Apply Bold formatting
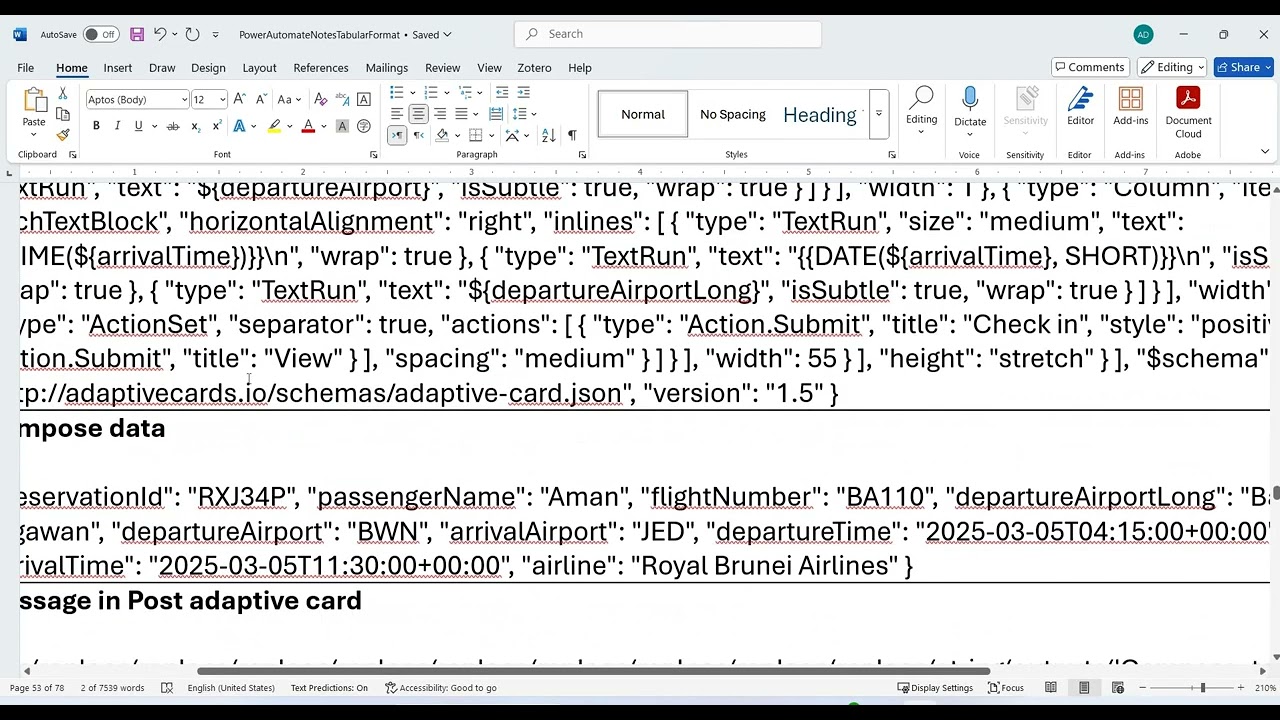This screenshot has height=720, width=1280. pyautogui.click(x=96, y=126)
